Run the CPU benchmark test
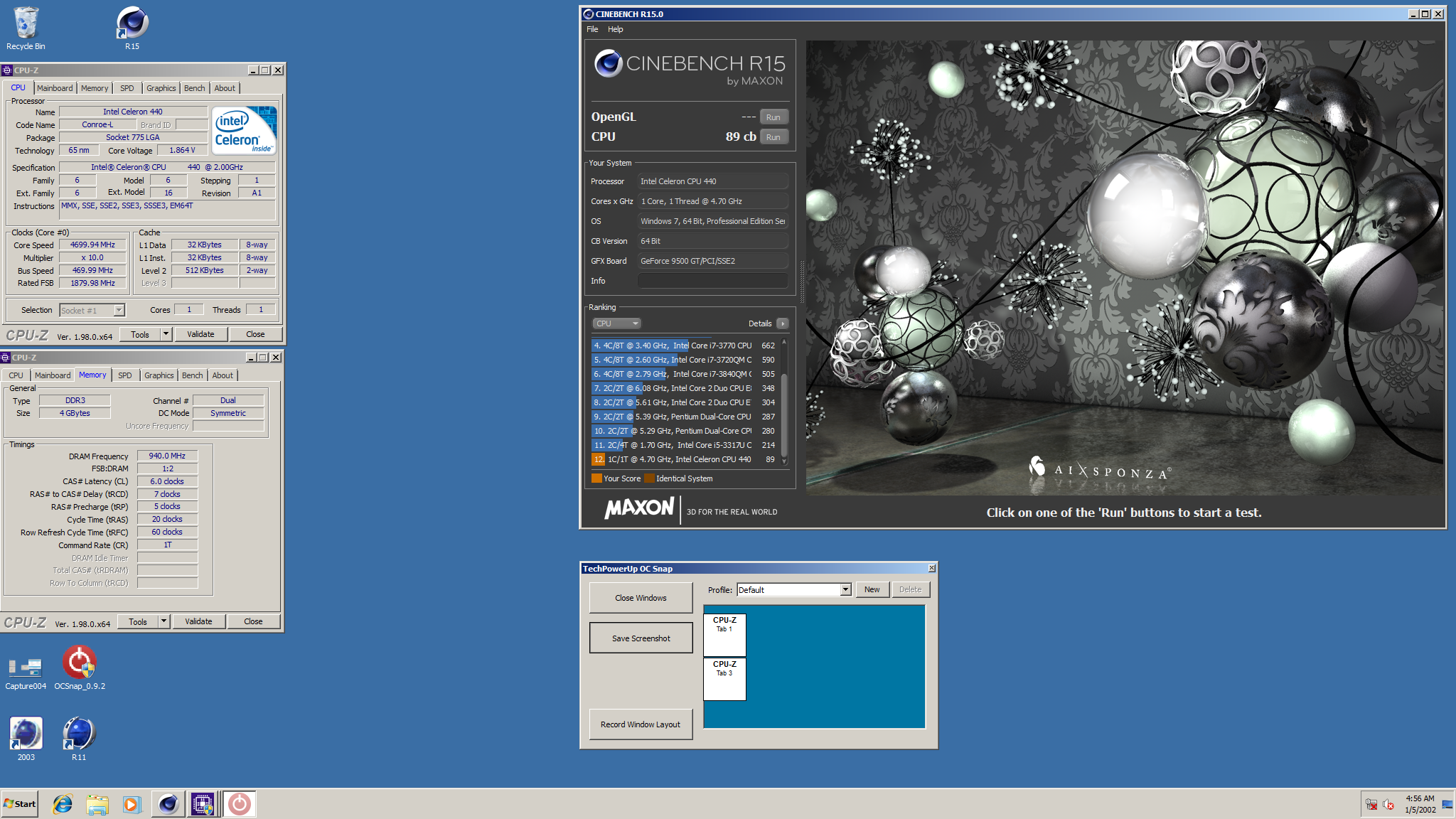Screen dimensions: 1456x819 pos(773,137)
